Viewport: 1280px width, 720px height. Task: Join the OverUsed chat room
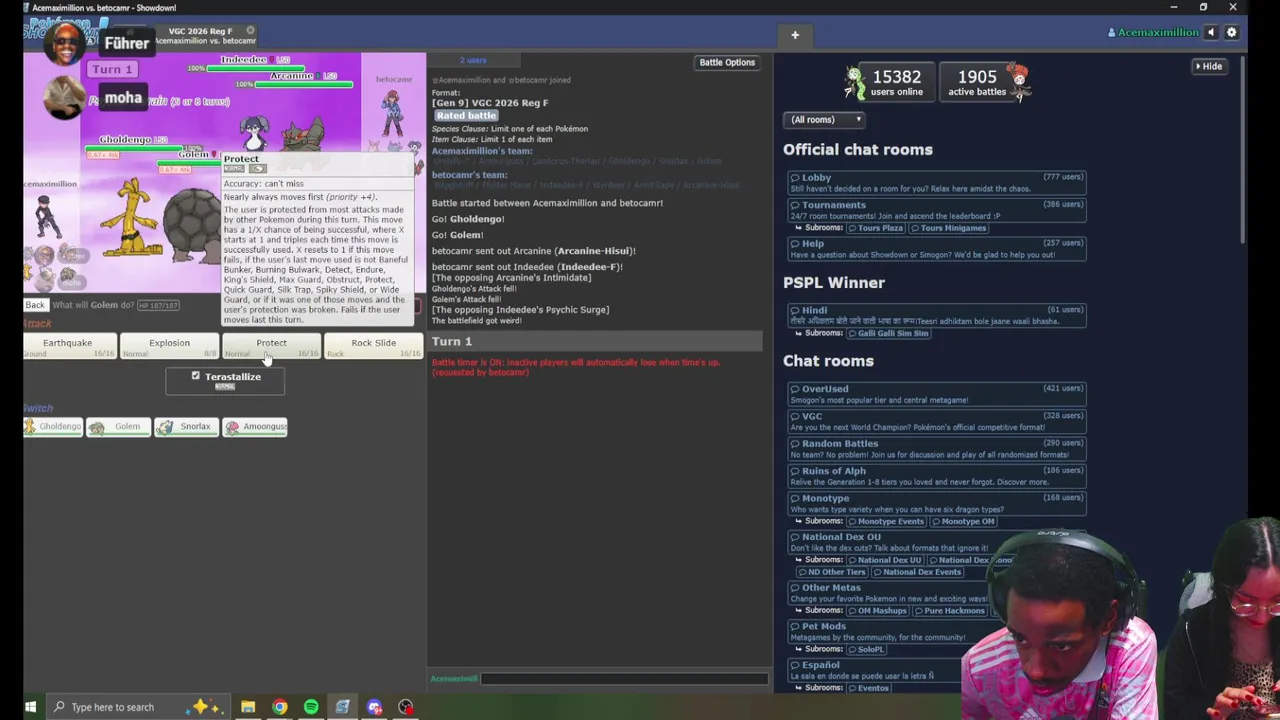pos(936,394)
